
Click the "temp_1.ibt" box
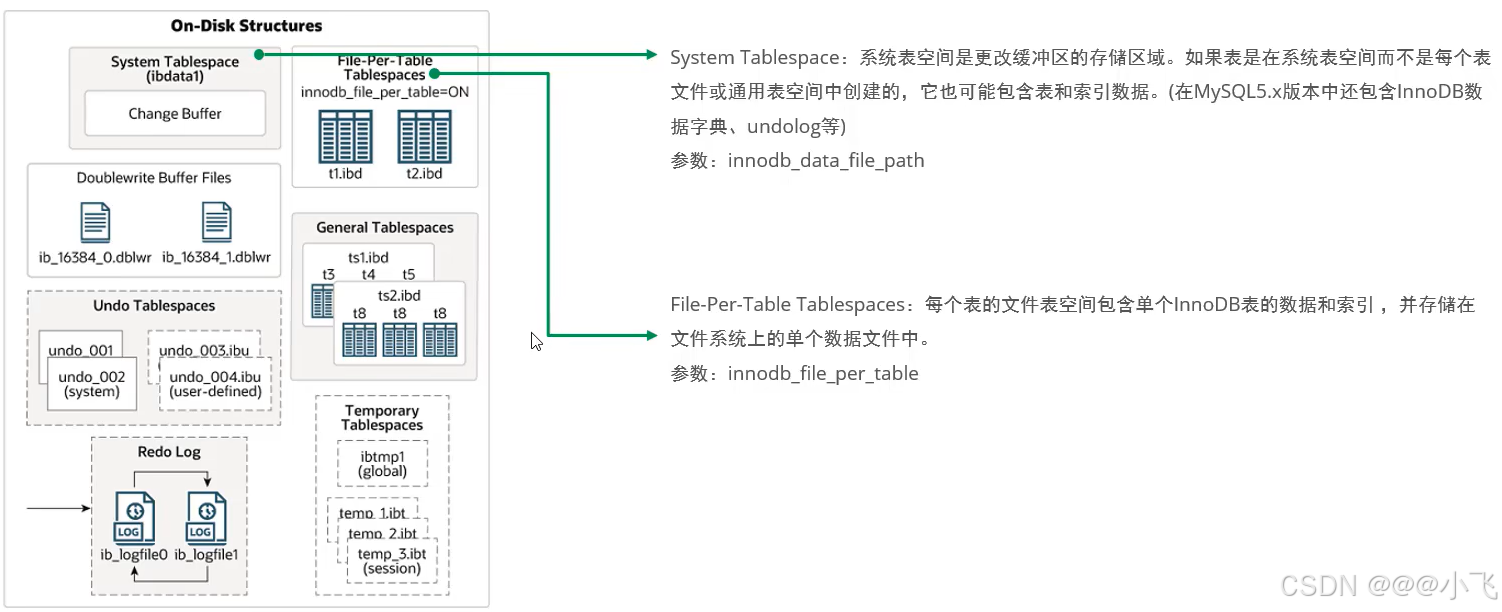pos(372,513)
